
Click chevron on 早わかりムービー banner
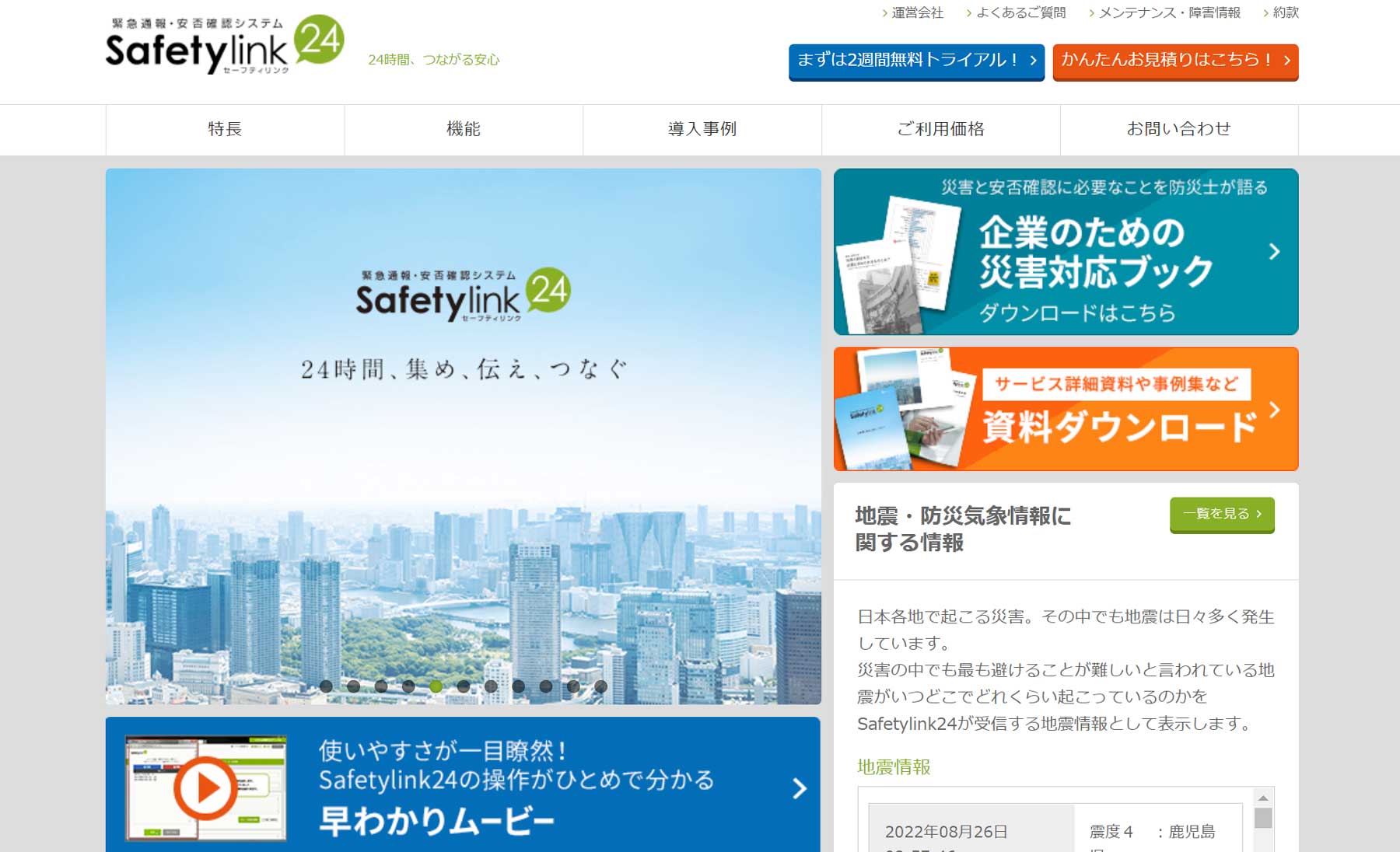pyautogui.click(x=800, y=789)
